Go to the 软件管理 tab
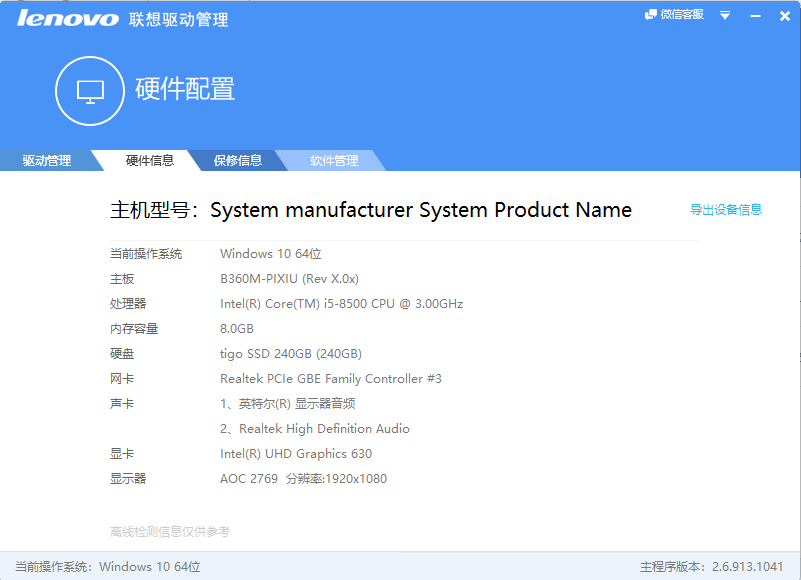801x580 pixels. click(x=334, y=160)
